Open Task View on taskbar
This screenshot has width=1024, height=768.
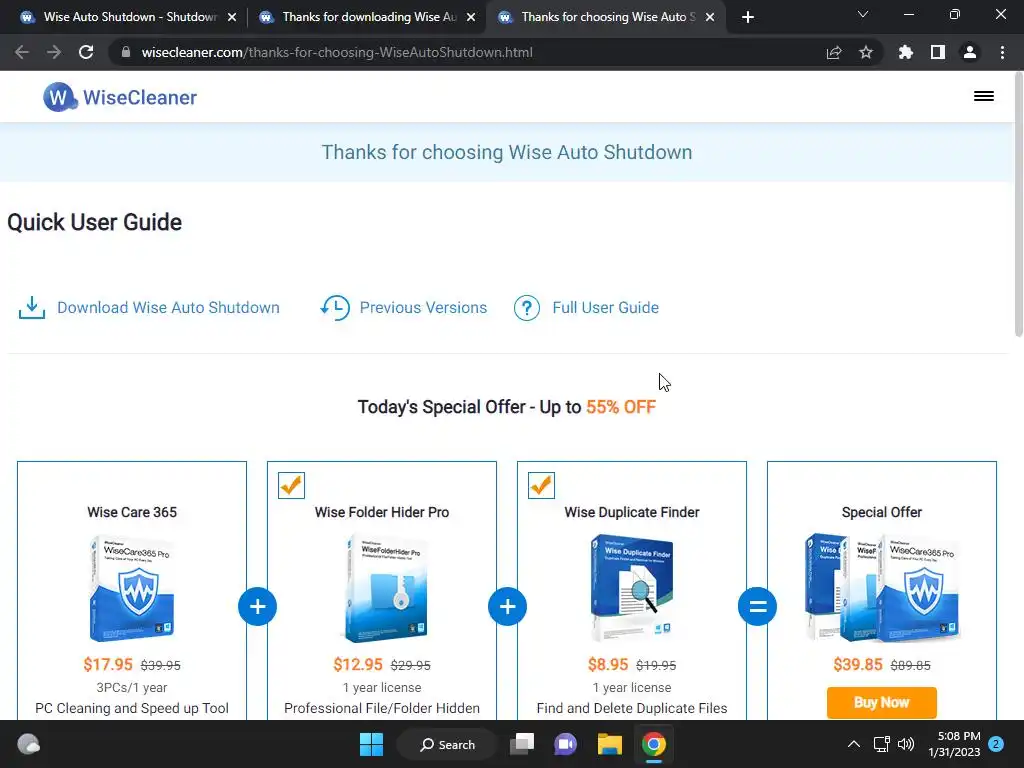pos(522,744)
